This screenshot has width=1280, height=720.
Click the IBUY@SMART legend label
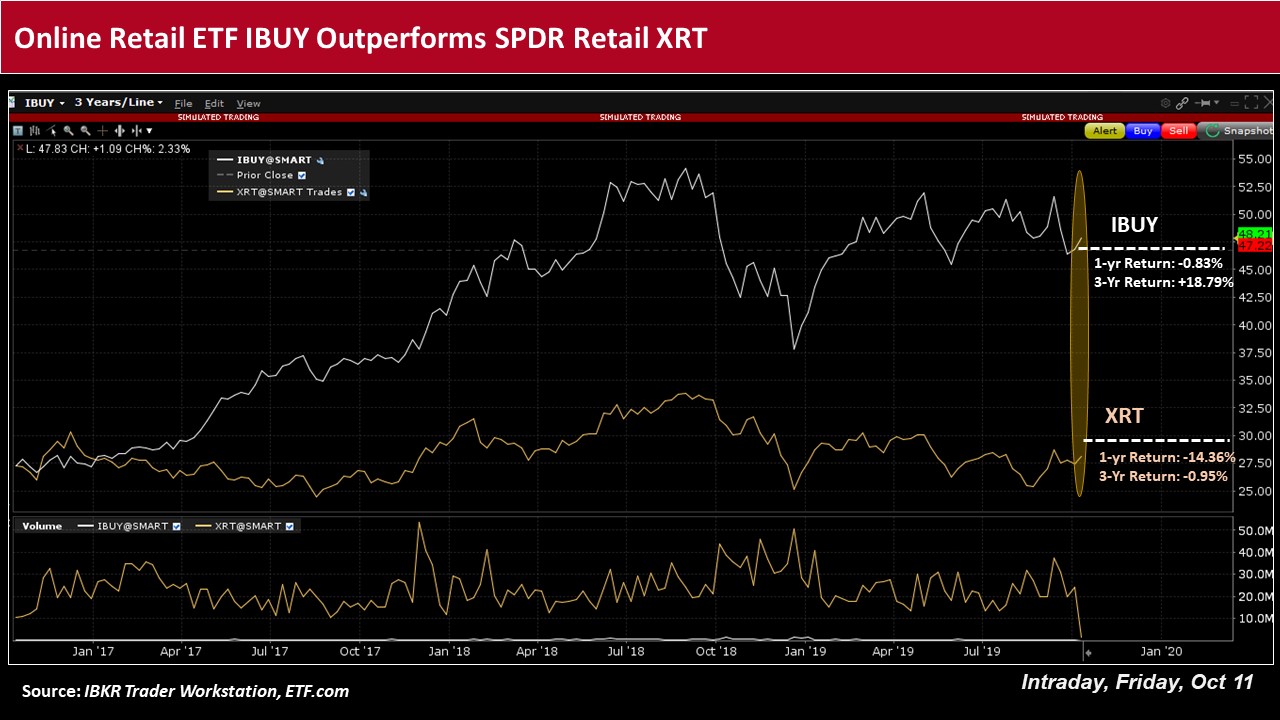point(274,160)
